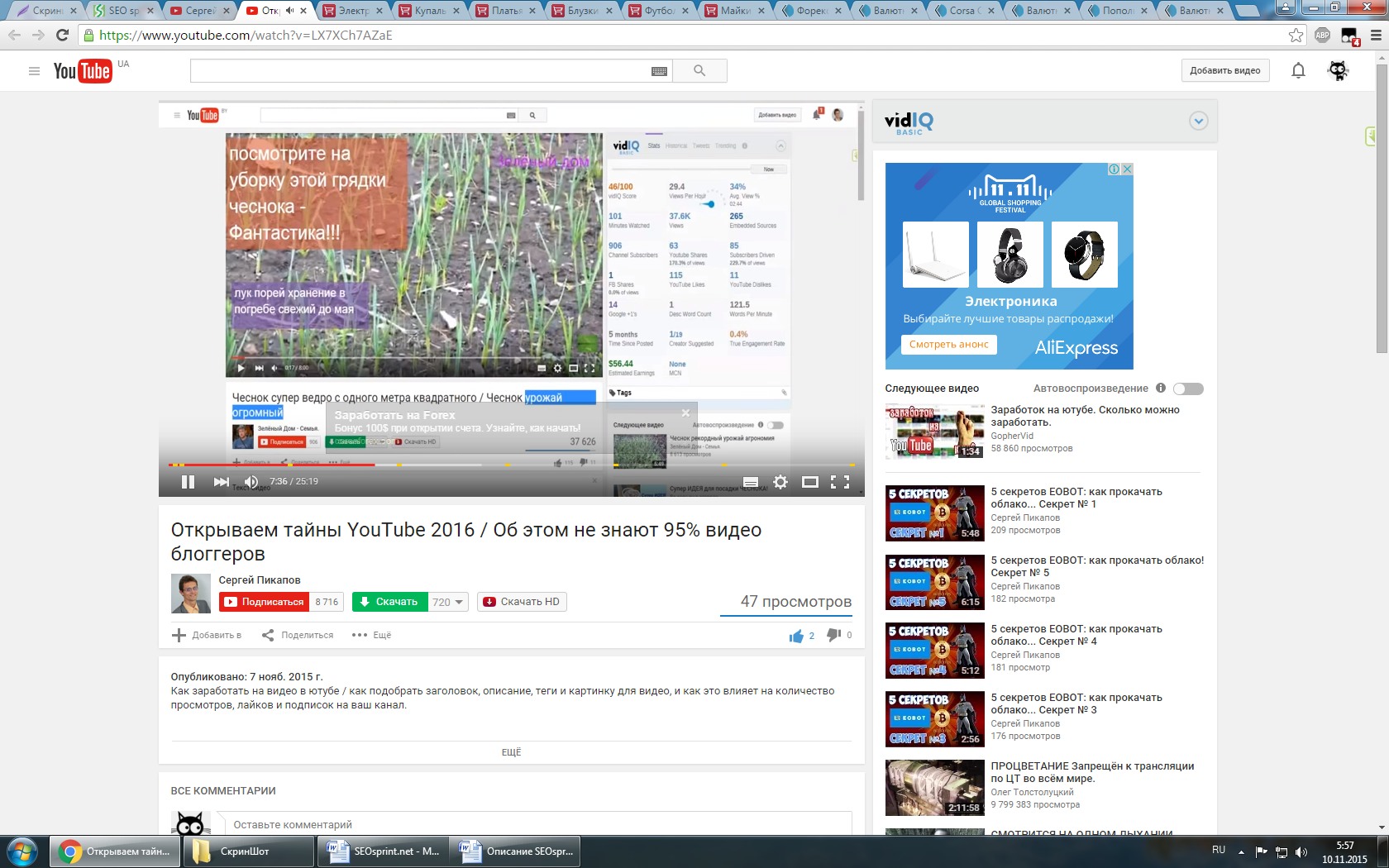Show hidden tray icons arrow

pos(1241,851)
